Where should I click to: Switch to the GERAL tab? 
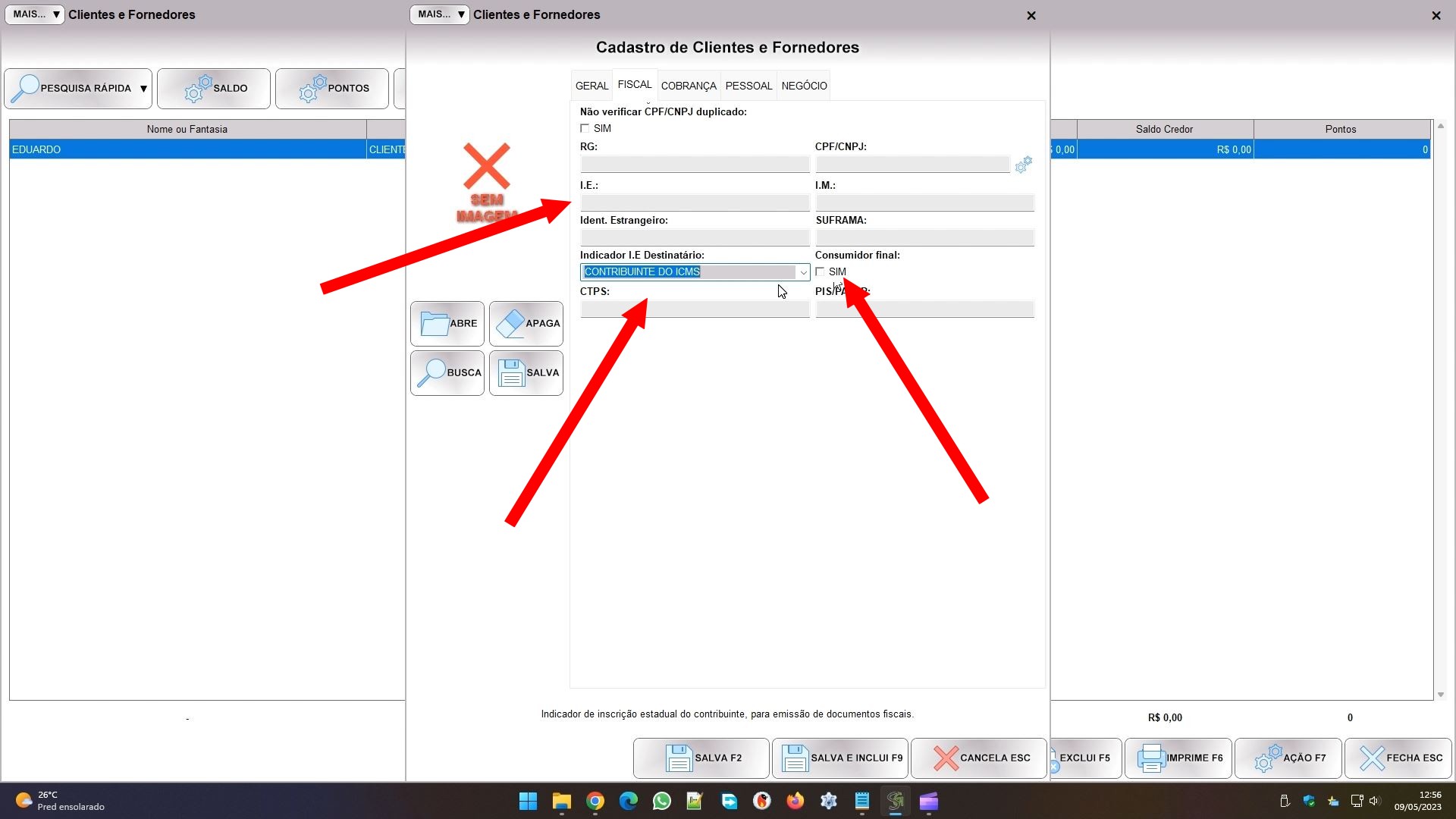click(x=591, y=86)
